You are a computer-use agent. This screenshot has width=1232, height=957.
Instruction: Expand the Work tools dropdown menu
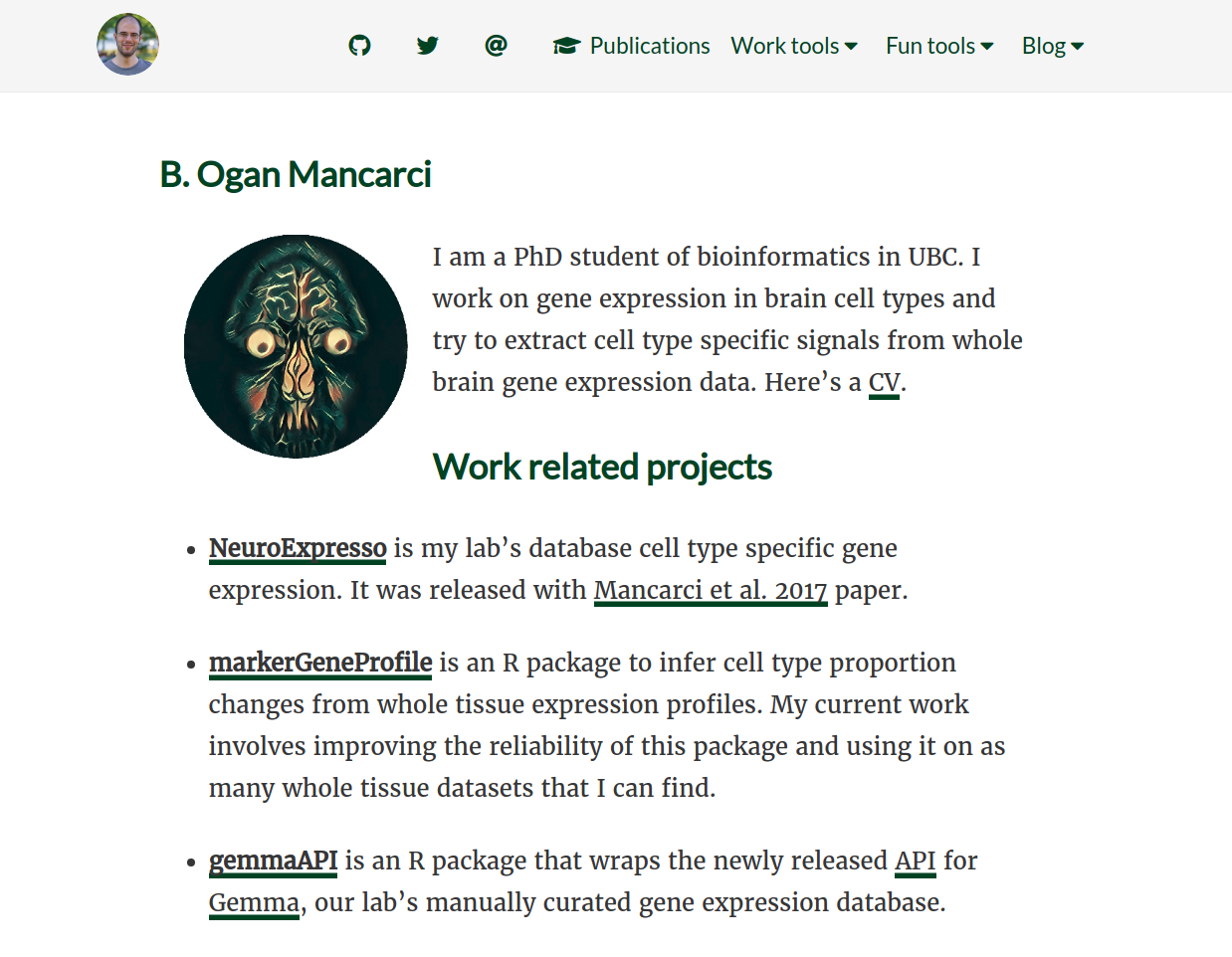point(785,46)
